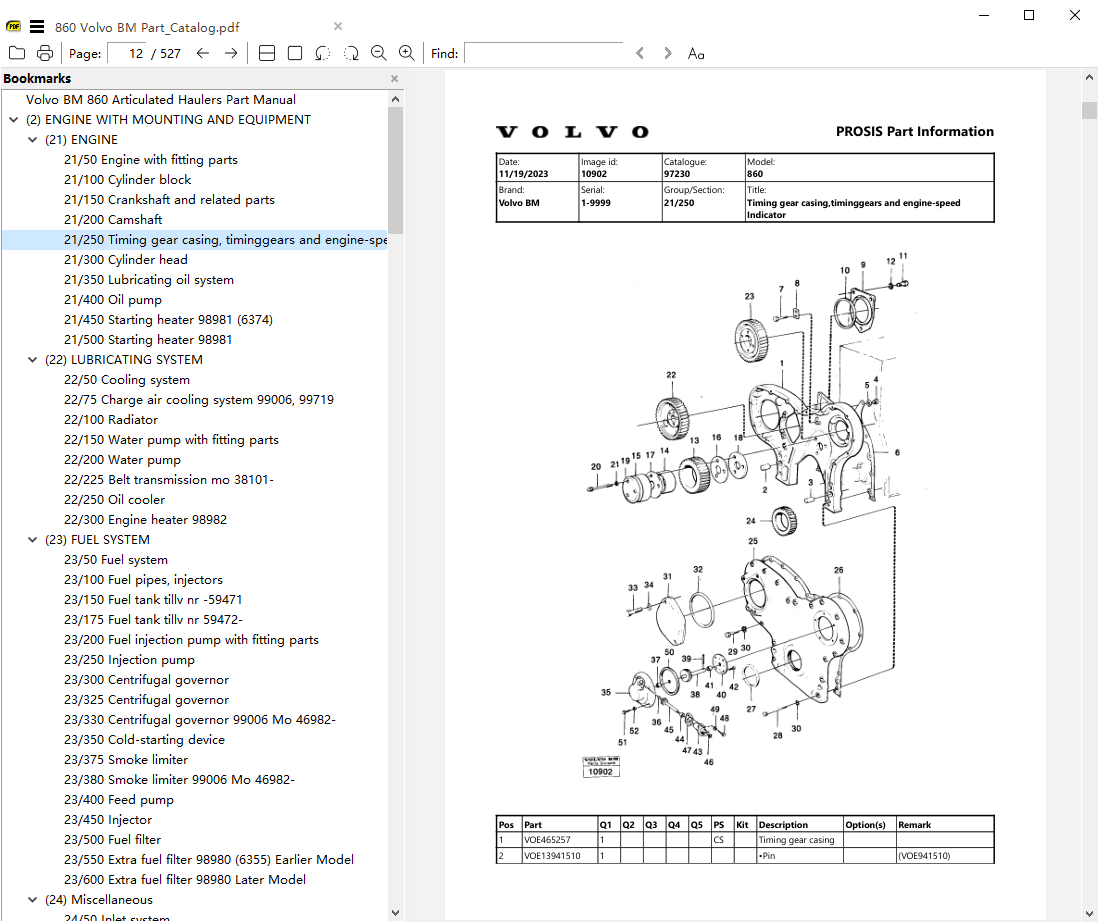Close the document tab
Screen dimensions: 1099x923
[x=338, y=26]
